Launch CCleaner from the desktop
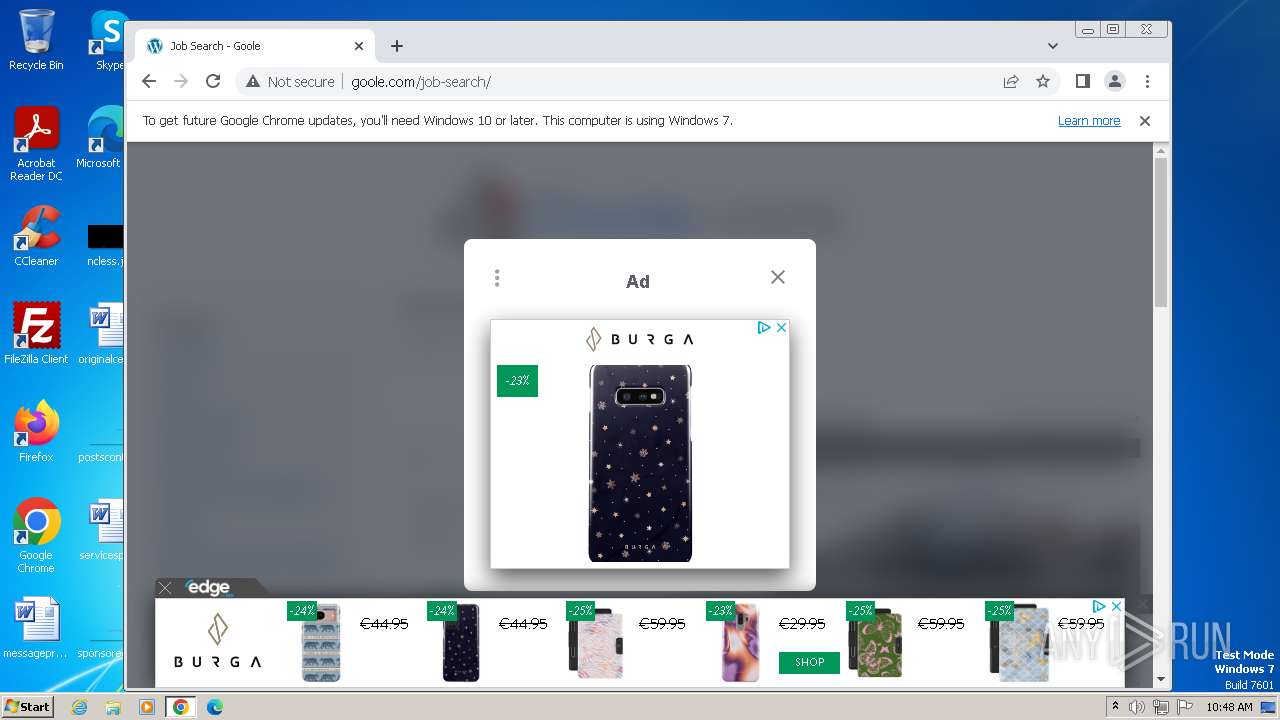This screenshot has width=1280, height=720. (36, 236)
